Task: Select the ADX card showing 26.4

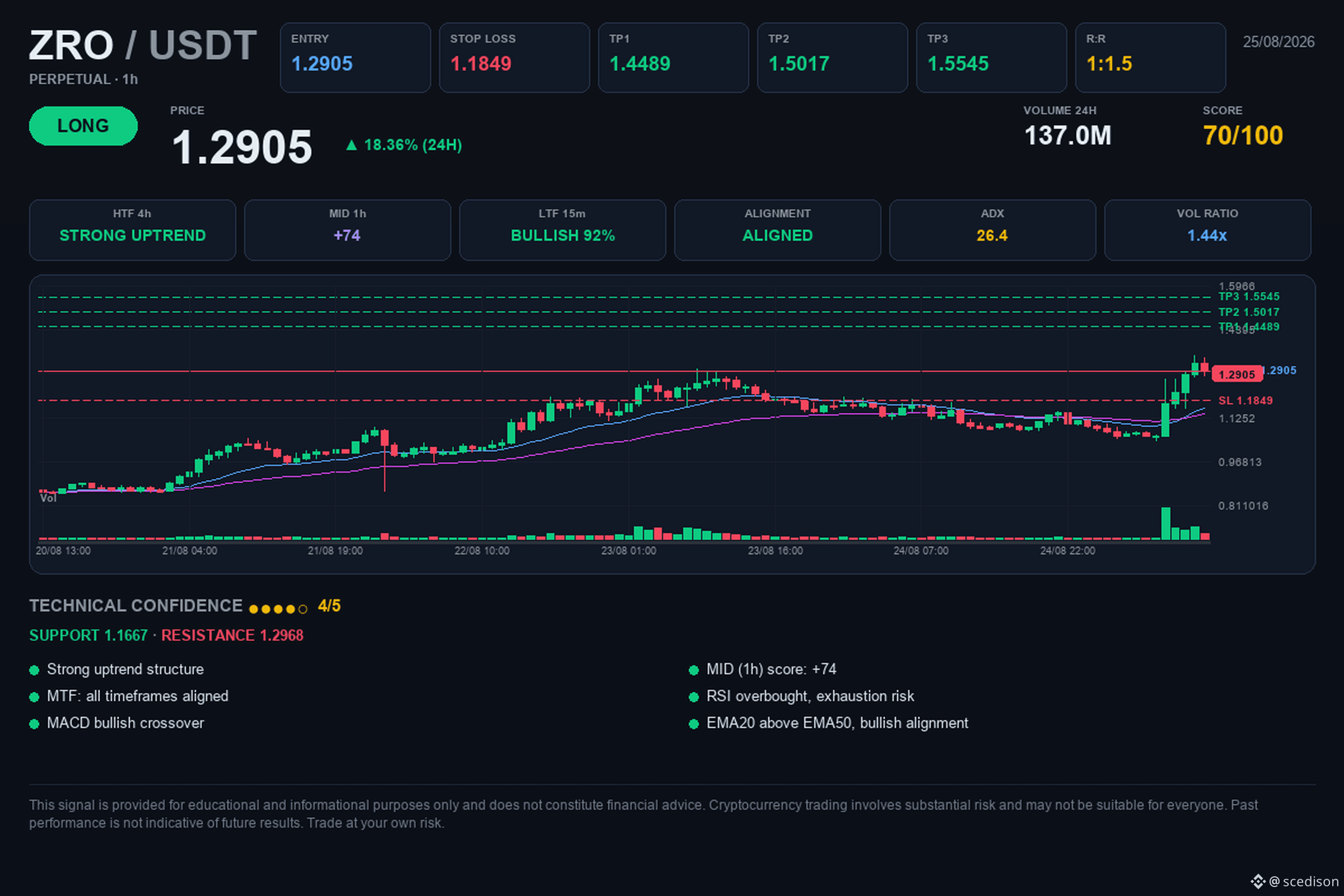Action: click(x=992, y=230)
